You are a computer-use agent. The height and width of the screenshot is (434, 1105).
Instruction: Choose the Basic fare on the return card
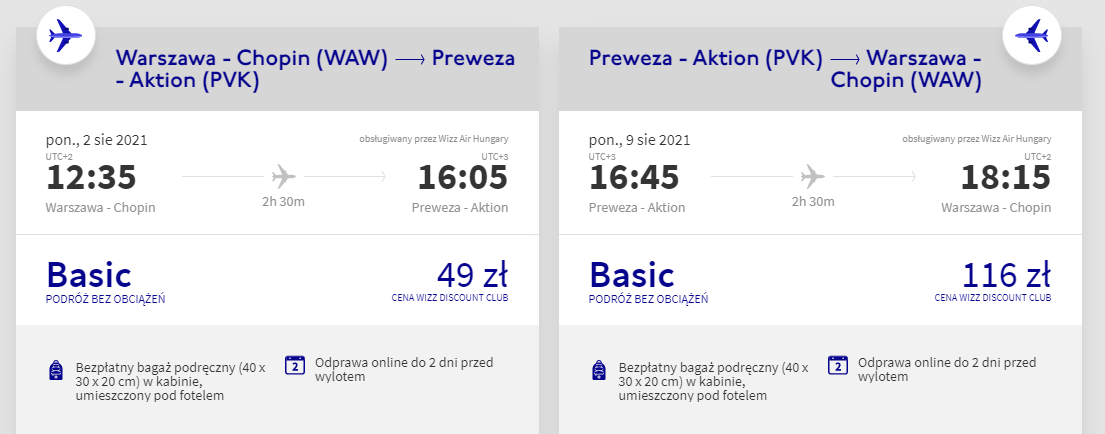[632, 274]
